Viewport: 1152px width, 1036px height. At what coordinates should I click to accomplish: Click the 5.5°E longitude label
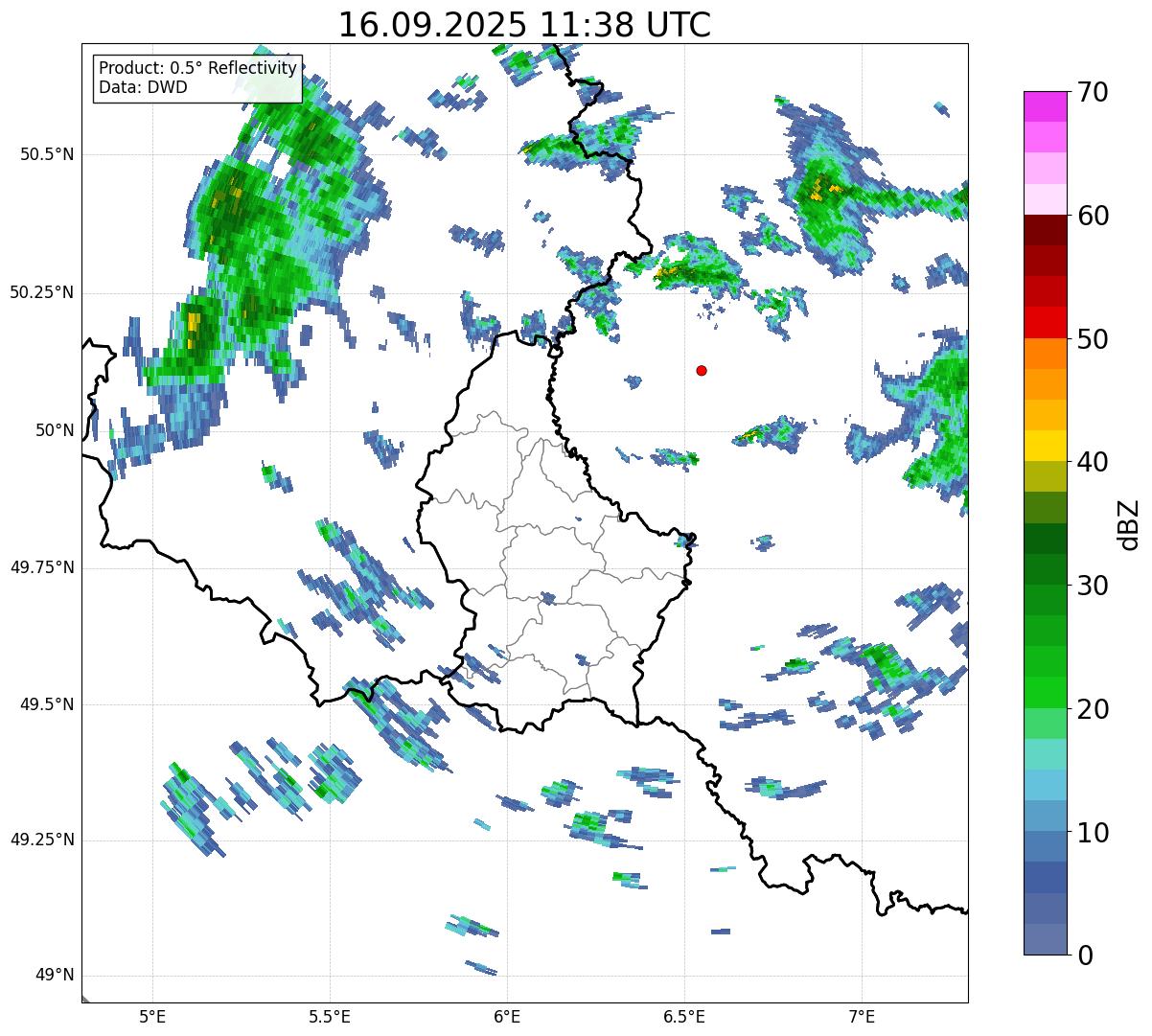tap(330, 1016)
